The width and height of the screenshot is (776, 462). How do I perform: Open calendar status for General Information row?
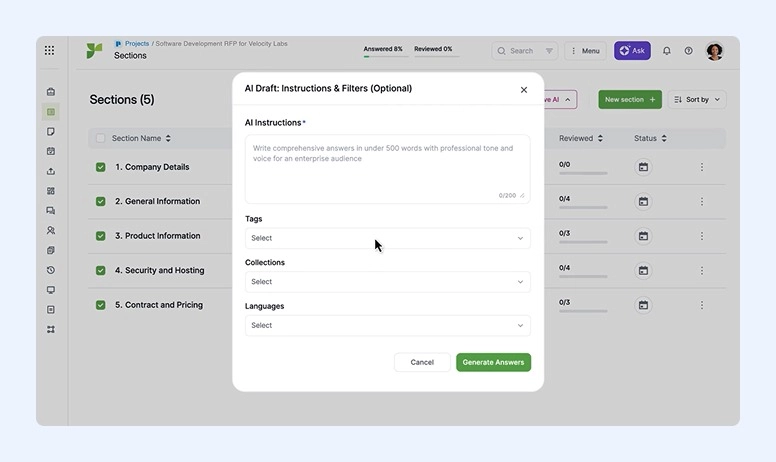[643, 202]
